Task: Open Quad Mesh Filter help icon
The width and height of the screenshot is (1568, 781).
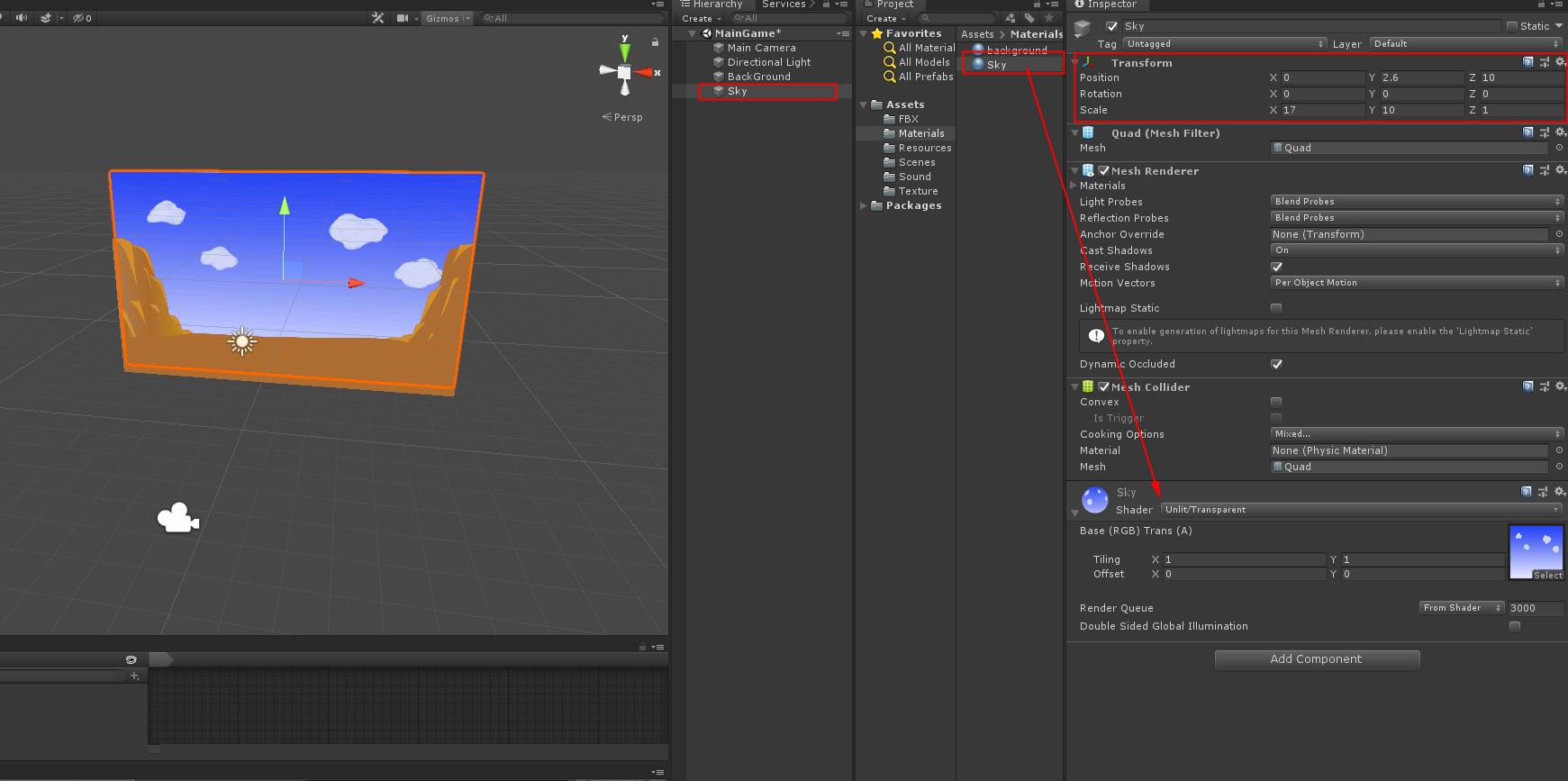Action: [x=1528, y=132]
